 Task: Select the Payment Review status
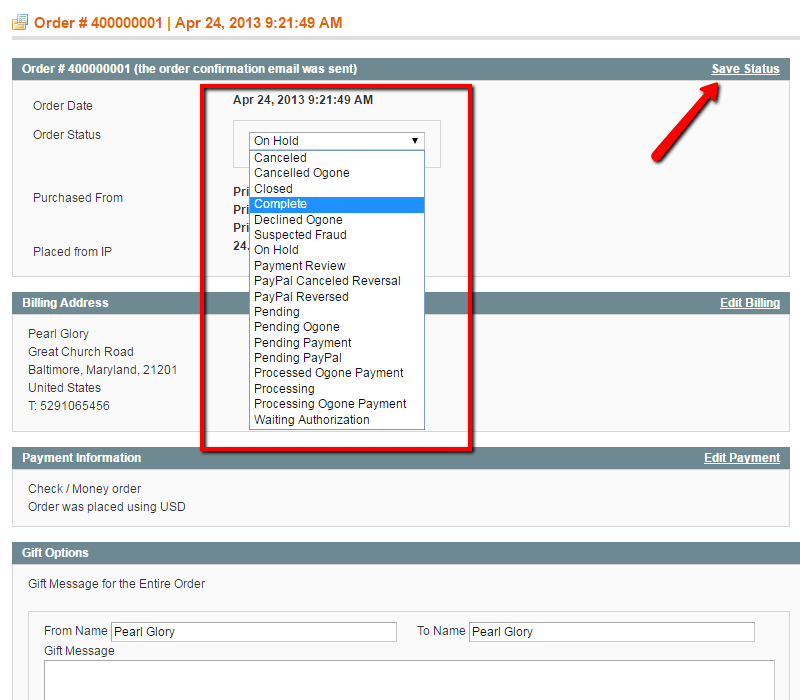click(300, 266)
